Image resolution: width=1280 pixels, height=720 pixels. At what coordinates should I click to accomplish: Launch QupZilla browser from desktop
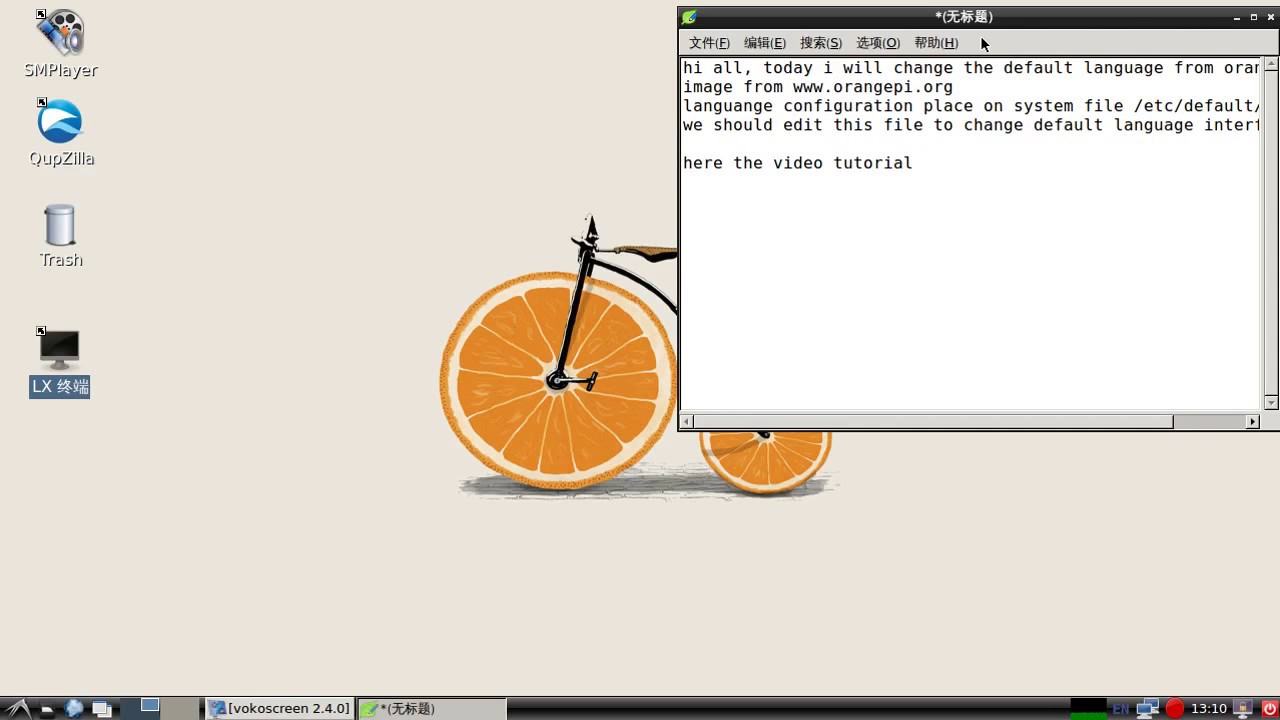(60, 133)
